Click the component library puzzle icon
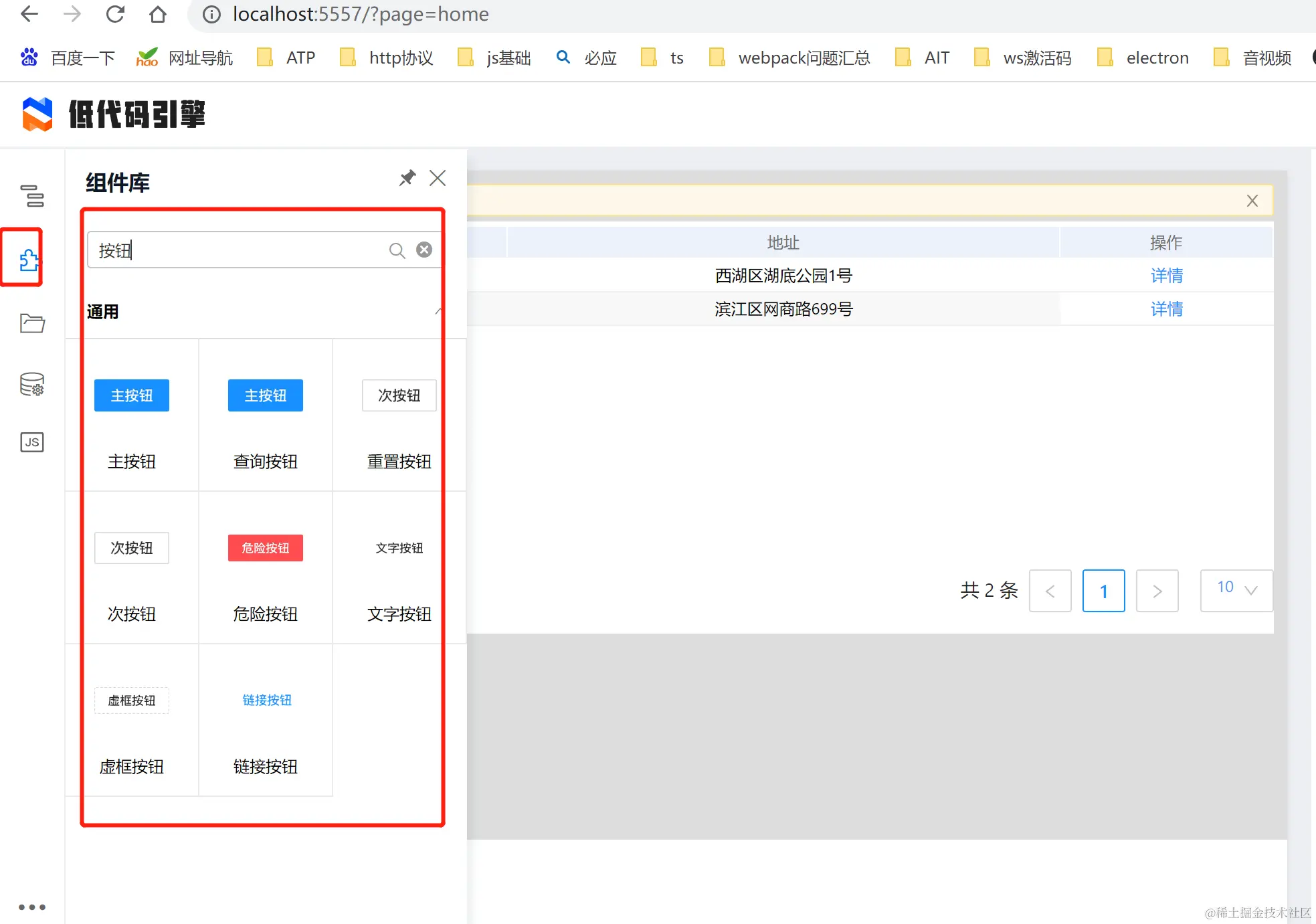This screenshot has width=1316, height=924. pyautogui.click(x=29, y=259)
